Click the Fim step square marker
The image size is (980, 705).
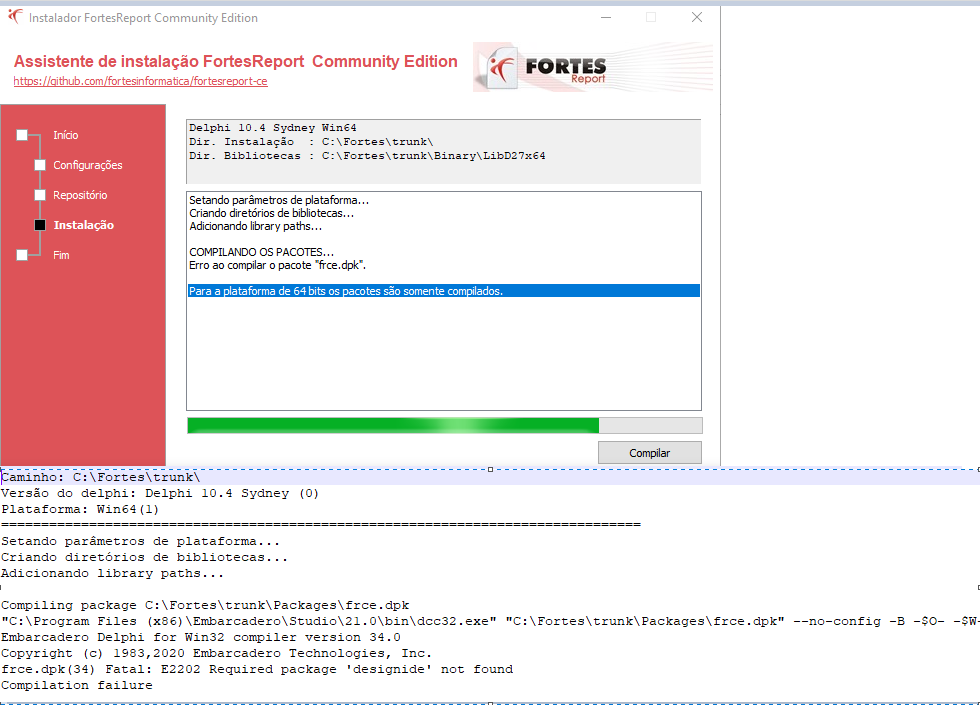[x=22, y=255]
